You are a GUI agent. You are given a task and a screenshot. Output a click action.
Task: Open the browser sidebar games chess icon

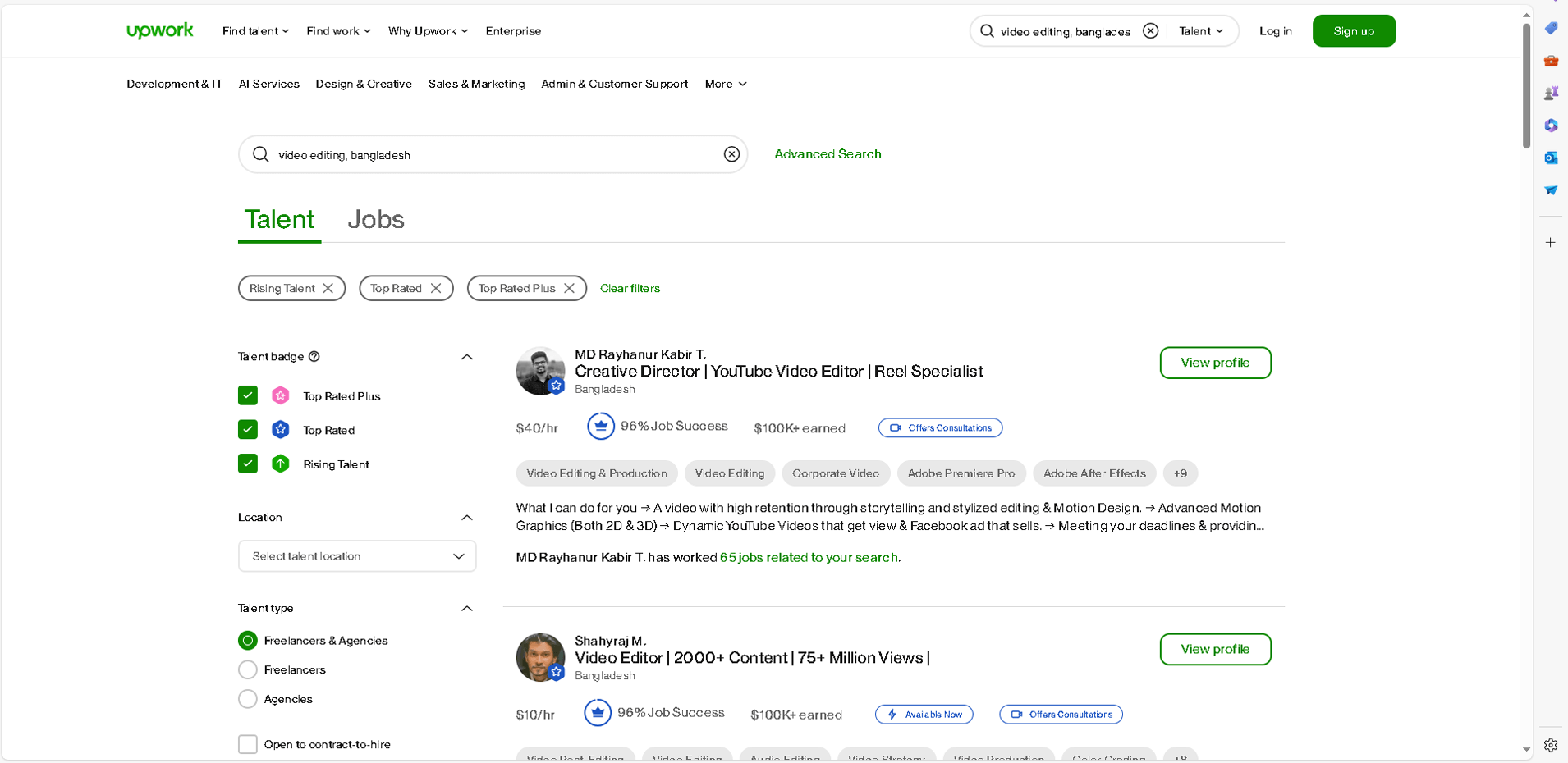pyautogui.click(x=1551, y=93)
